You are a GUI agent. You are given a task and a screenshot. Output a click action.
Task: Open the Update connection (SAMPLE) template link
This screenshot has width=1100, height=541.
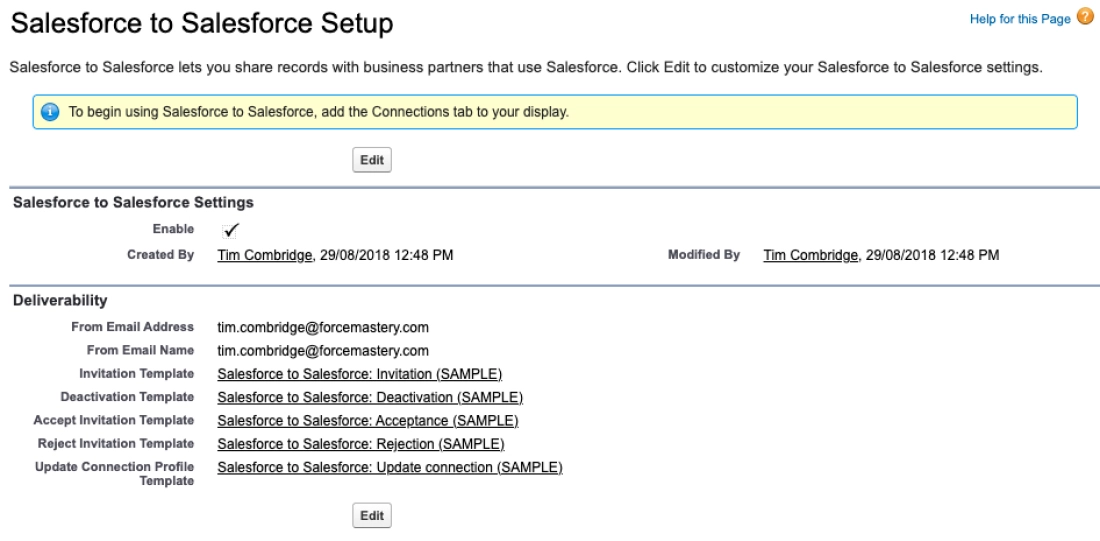[390, 467]
